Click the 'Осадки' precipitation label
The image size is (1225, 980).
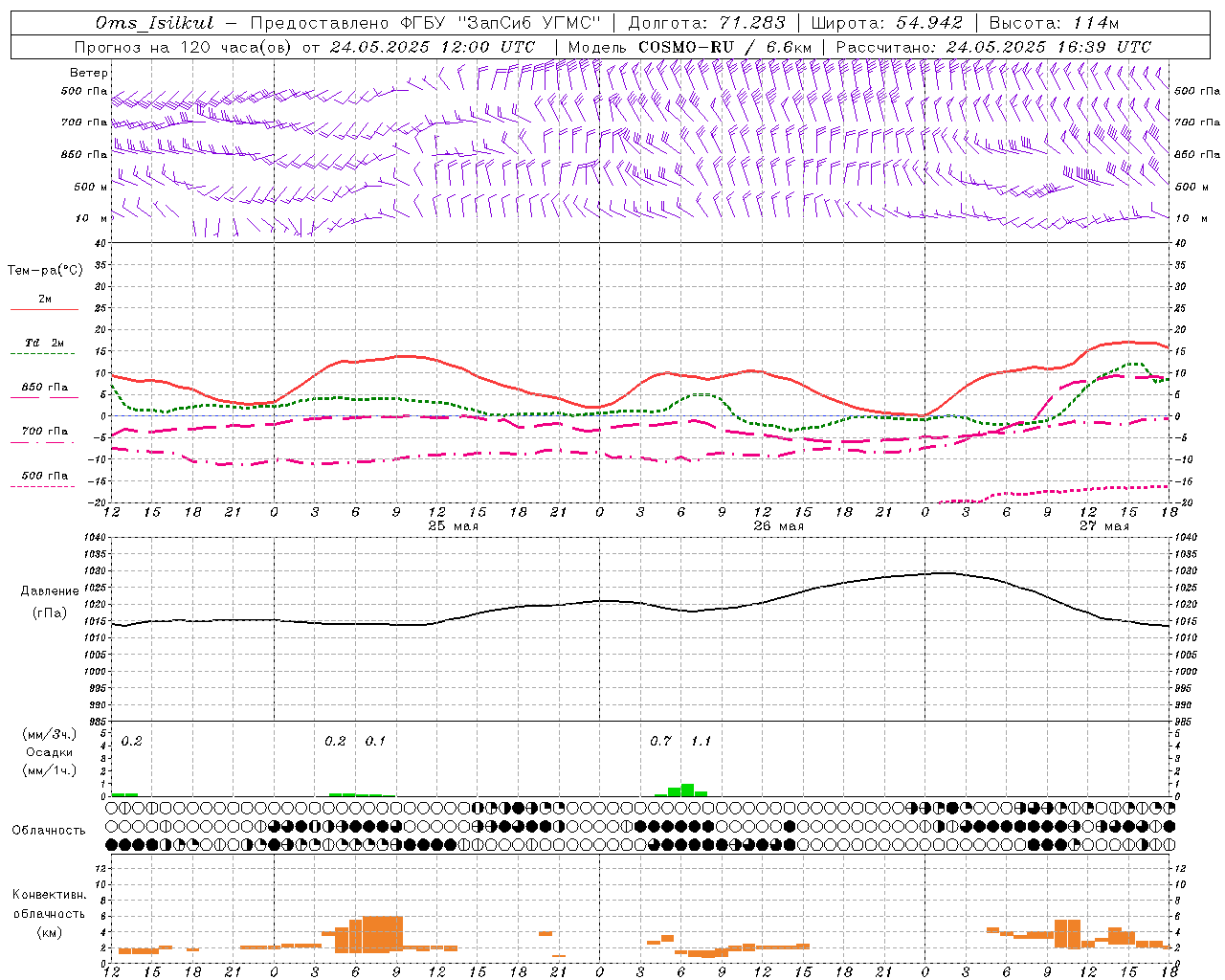[x=50, y=752]
